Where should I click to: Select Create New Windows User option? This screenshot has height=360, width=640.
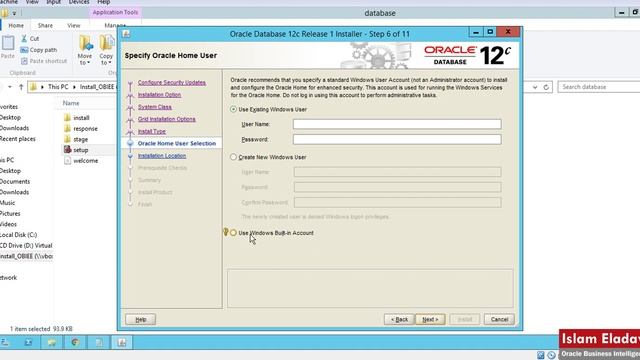233,157
